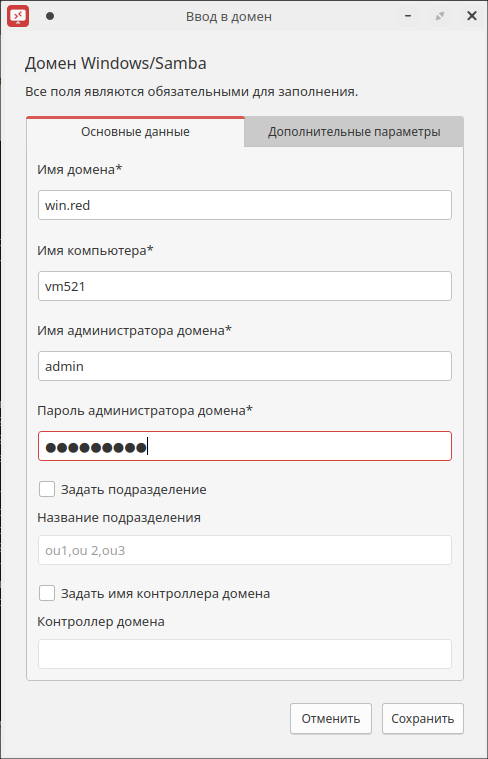Switch to the Основные данные tab
Screen dimensions: 488x759
(x=136, y=132)
